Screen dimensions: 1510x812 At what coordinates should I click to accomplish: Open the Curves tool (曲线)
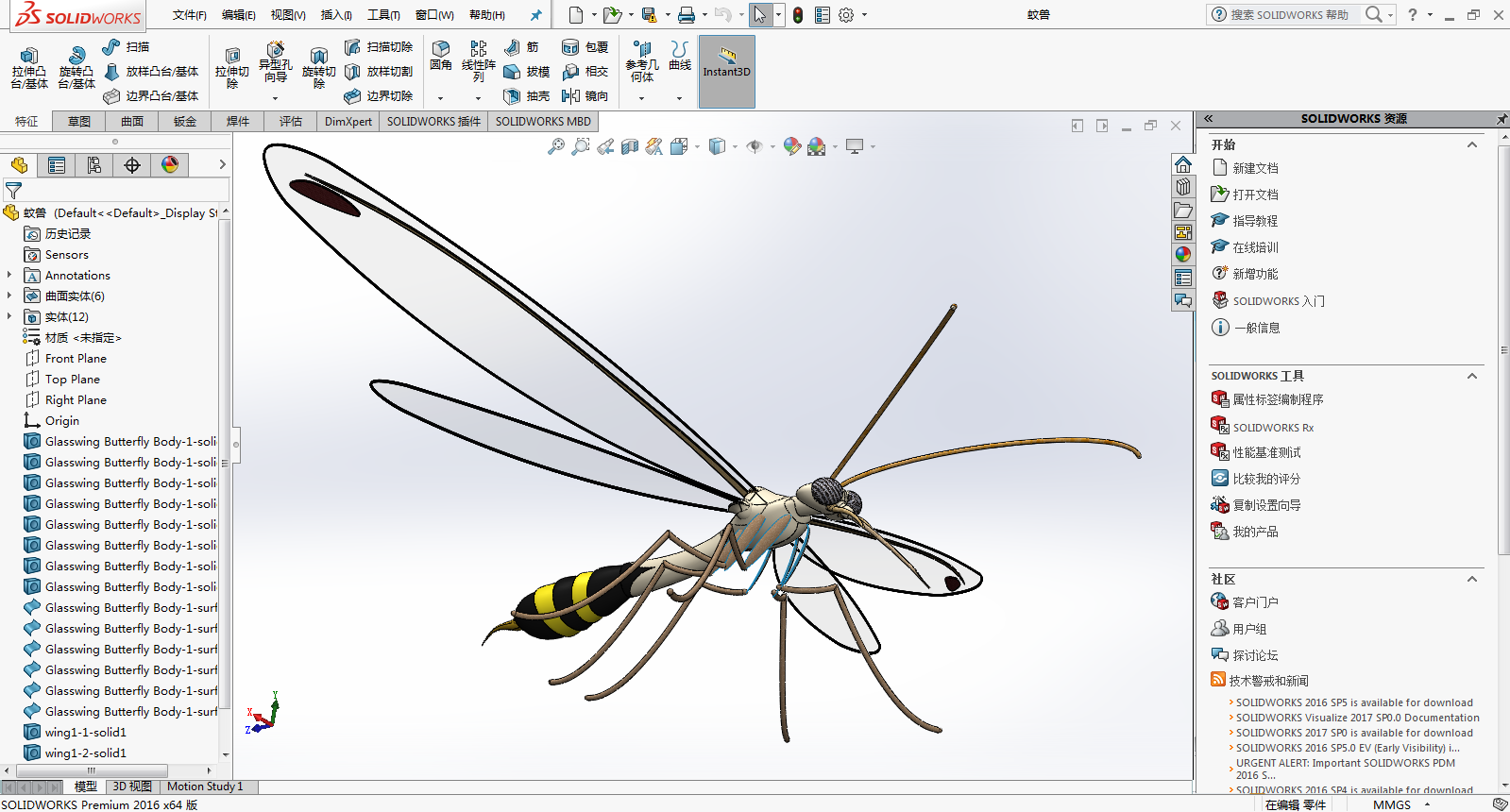680,56
